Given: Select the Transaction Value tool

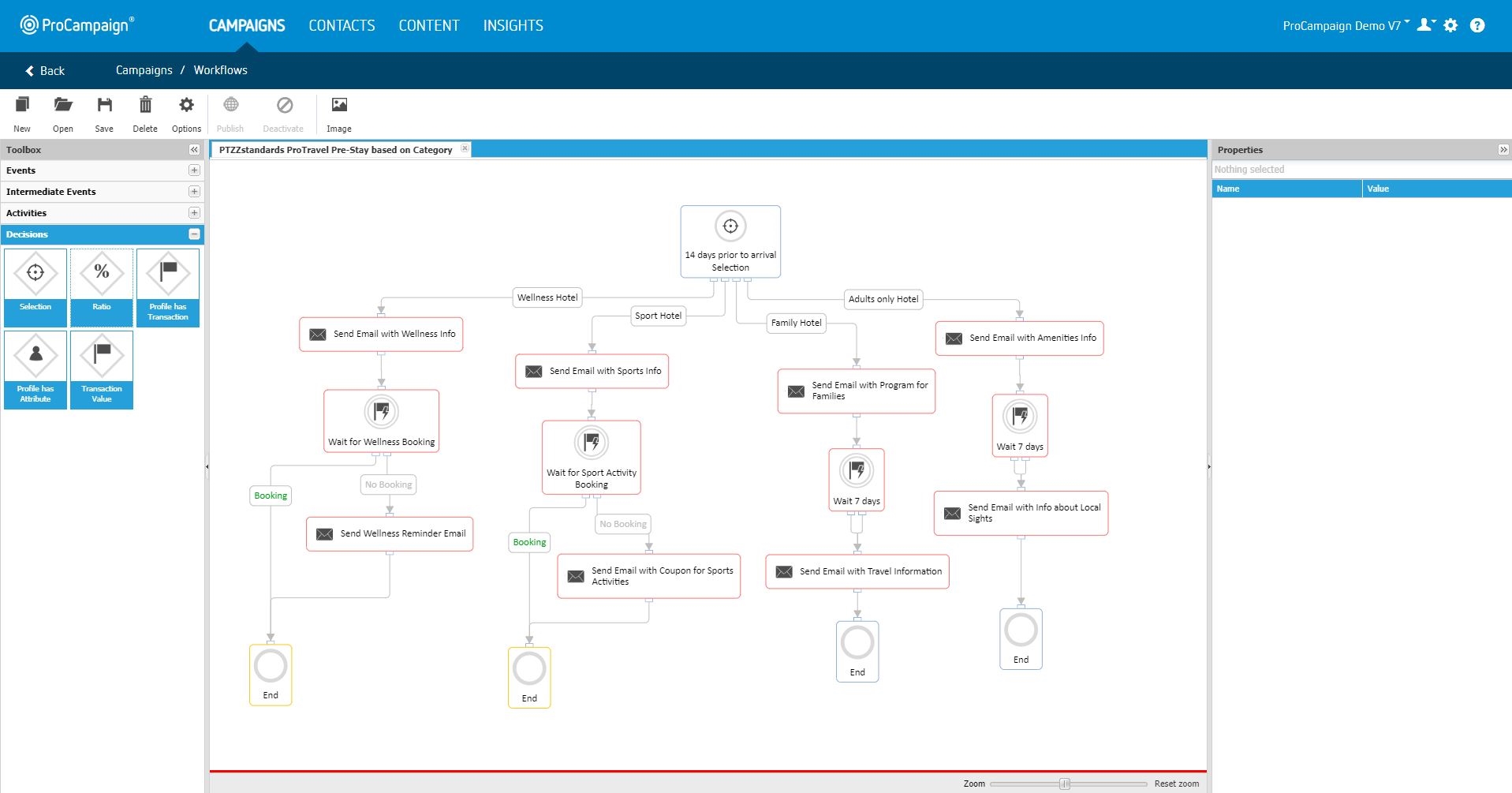Looking at the screenshot, I should pyautogui.click(x=102, y=368).
